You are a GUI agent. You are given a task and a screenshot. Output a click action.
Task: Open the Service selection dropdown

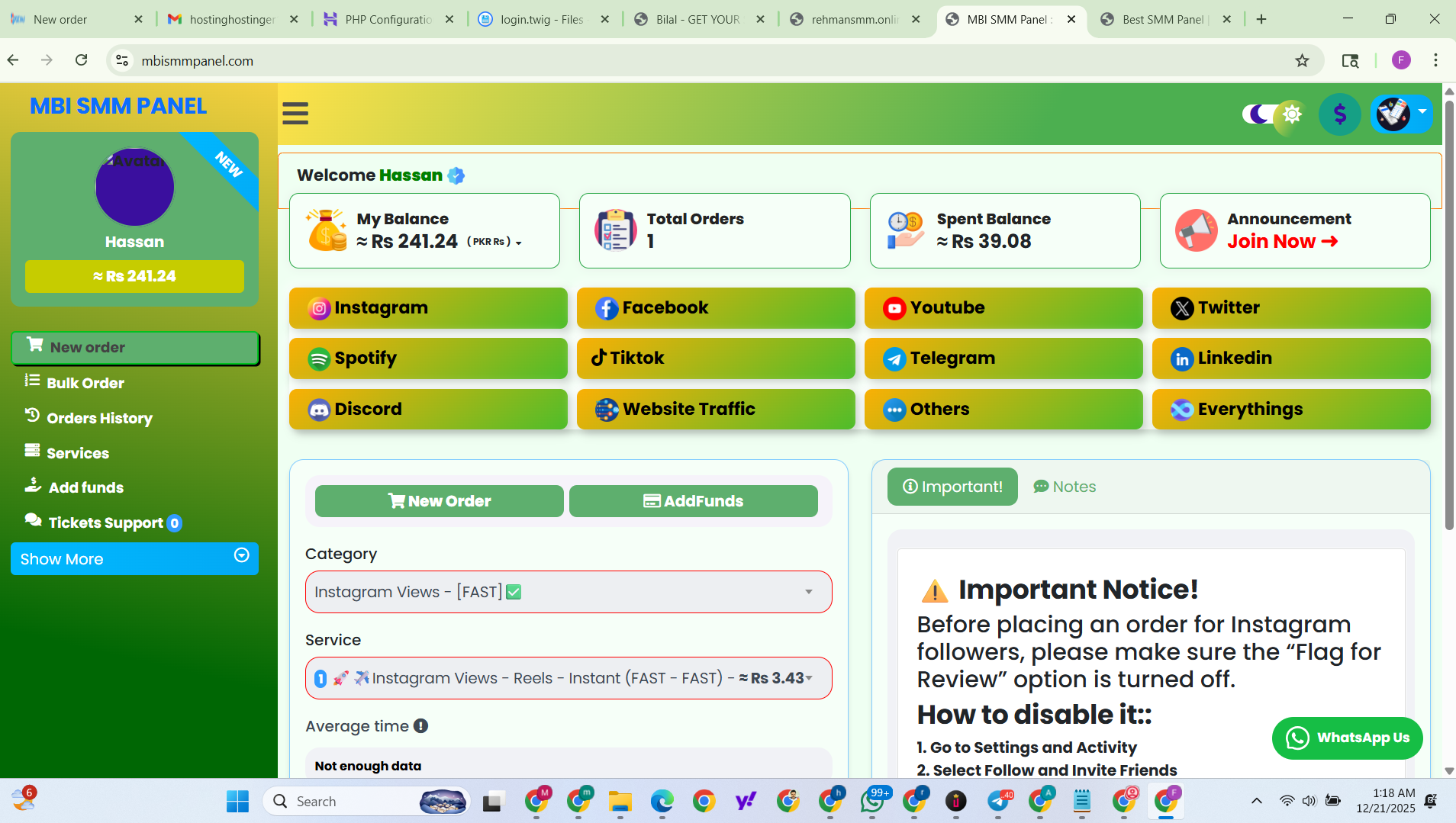[x=568, y=678]
